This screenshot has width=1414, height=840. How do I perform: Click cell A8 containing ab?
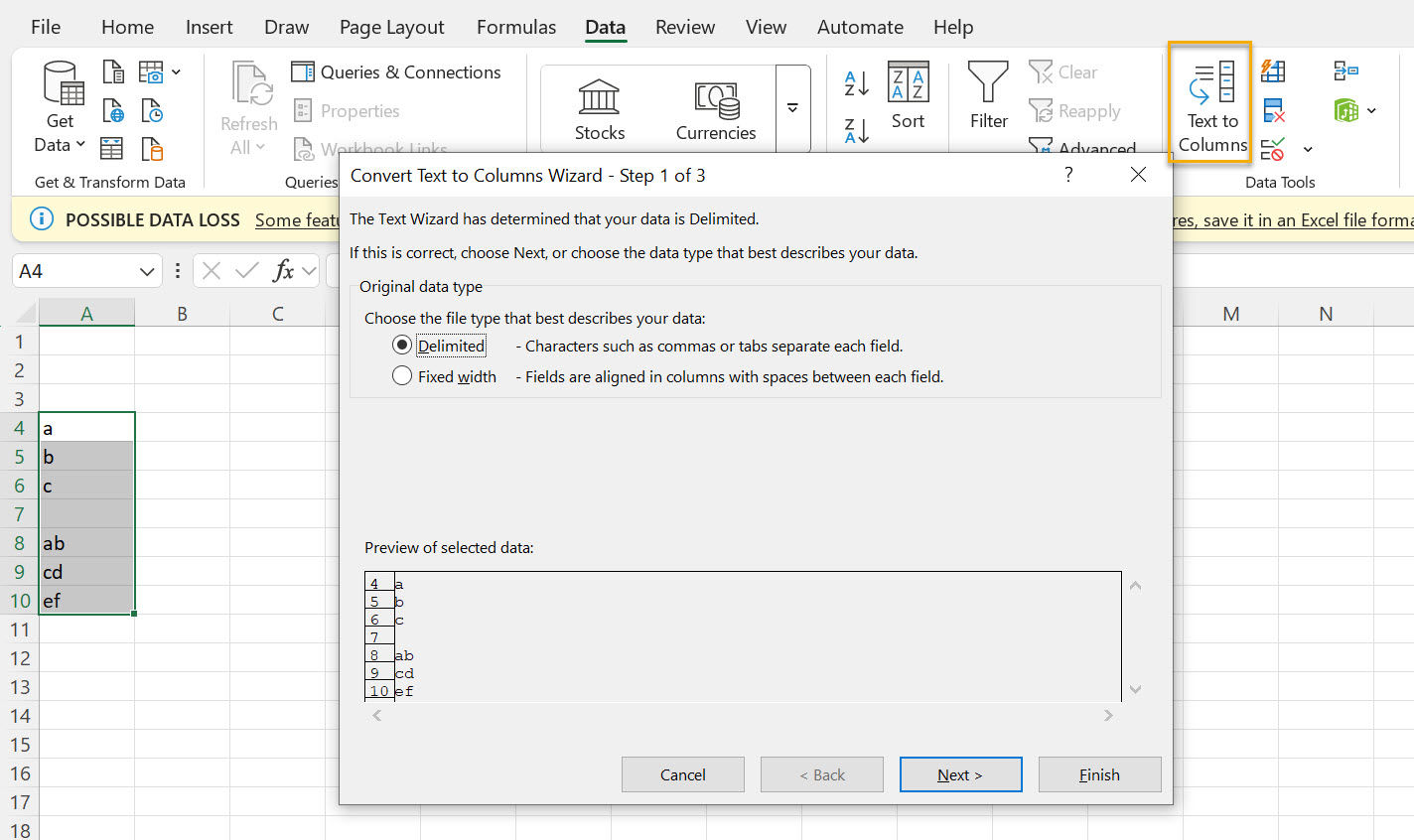[x=86, y=543]
